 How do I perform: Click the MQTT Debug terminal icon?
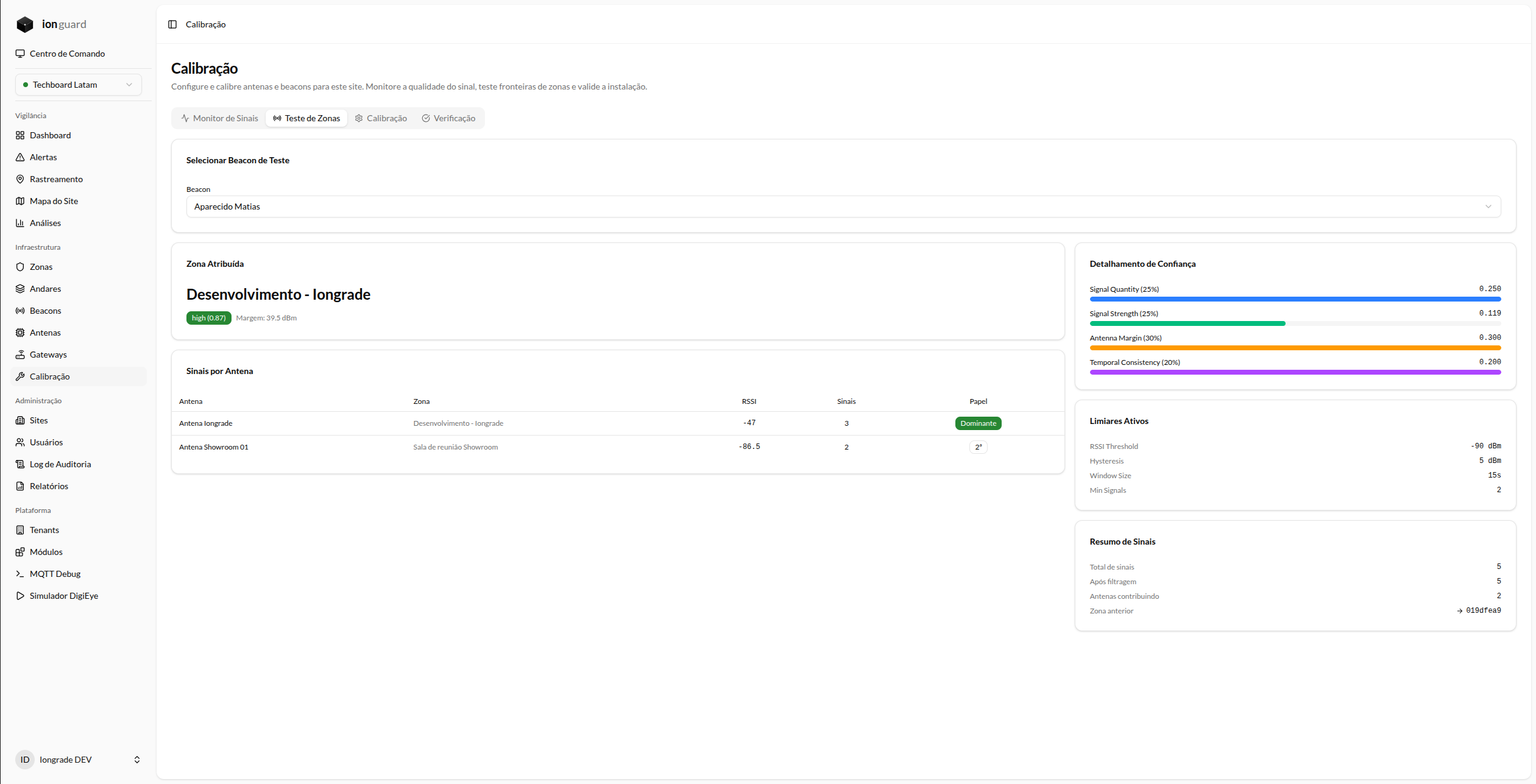coord(20,574)
